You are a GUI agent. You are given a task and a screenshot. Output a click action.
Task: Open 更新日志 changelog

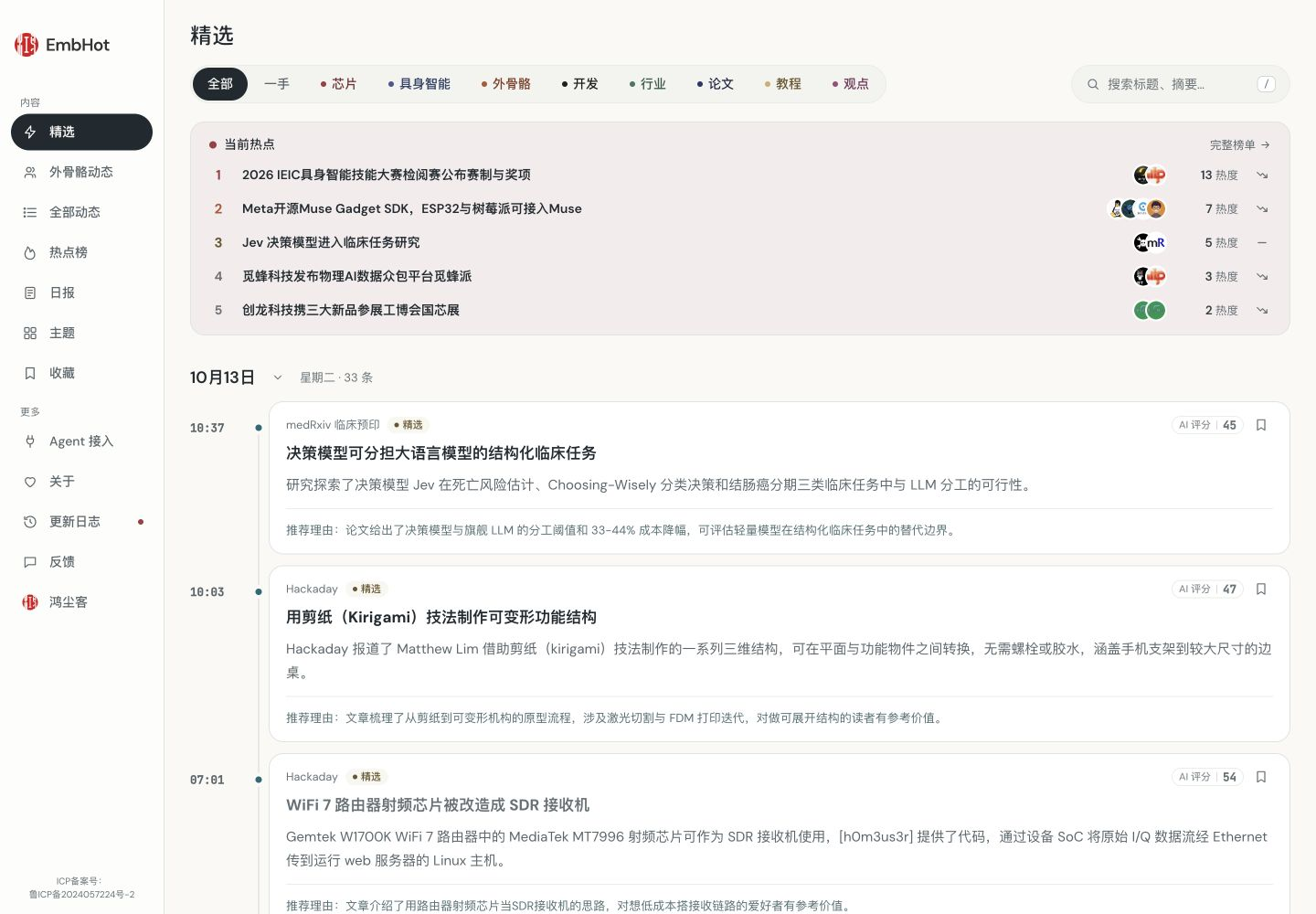pyautogui.click(x=81, y=522)
